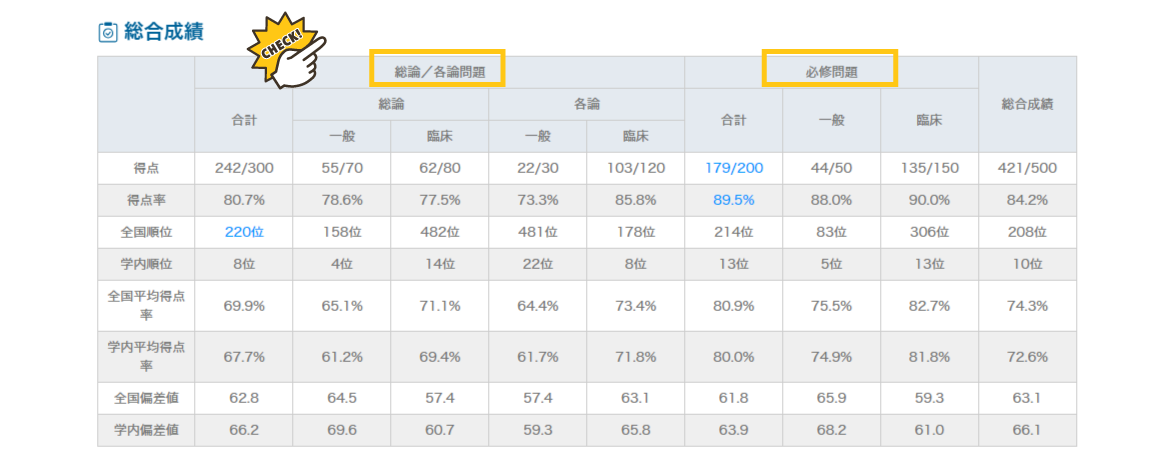Image resolution: width=1173 pixels, height=476 pixels.
Task: Select the 総論／各論問題 group header
Action: click(x=440, y=73)
